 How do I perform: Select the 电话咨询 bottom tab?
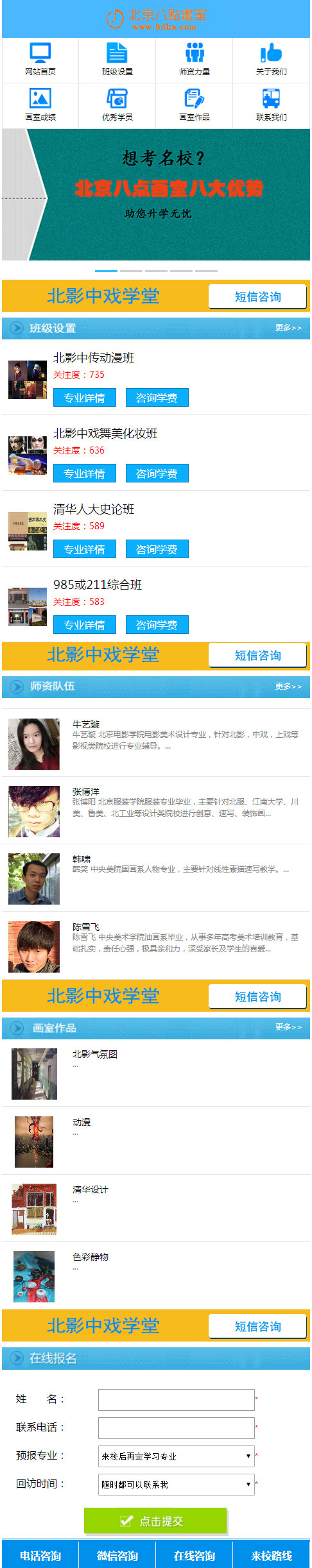(40, 1555)
